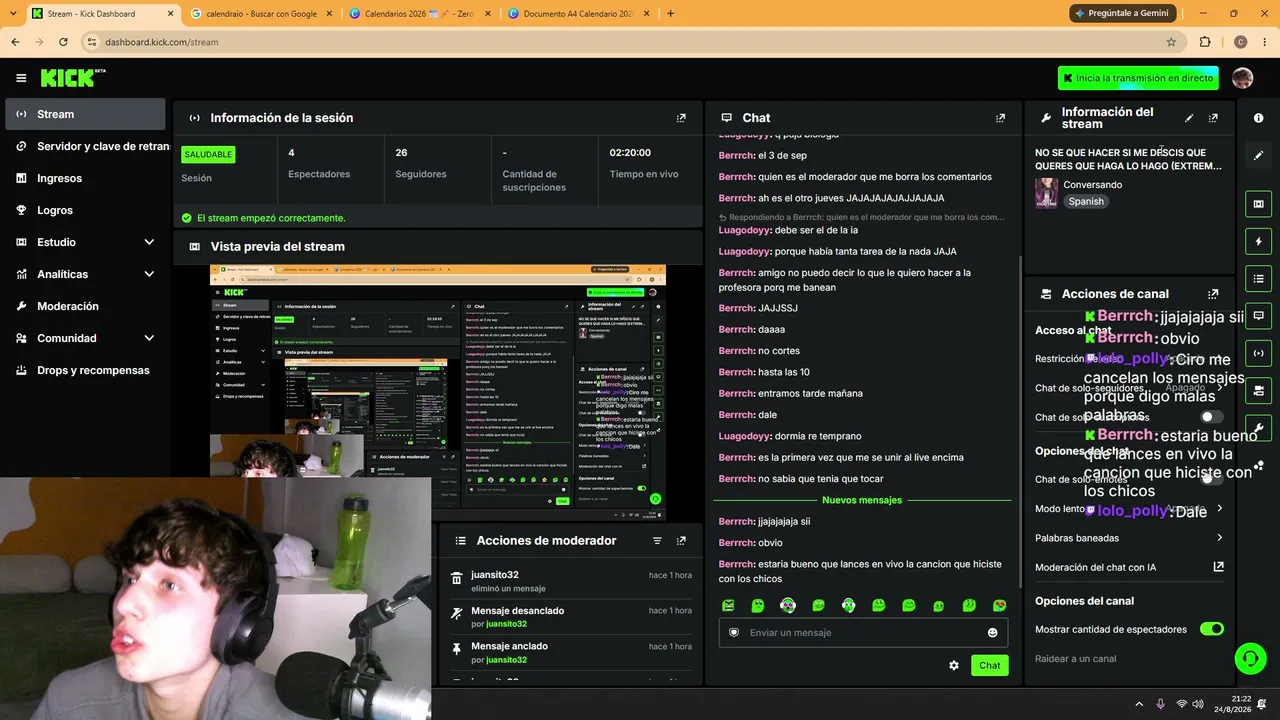Click the taskbar microphone icon
1280x720 pixels.
(1160, 704)
